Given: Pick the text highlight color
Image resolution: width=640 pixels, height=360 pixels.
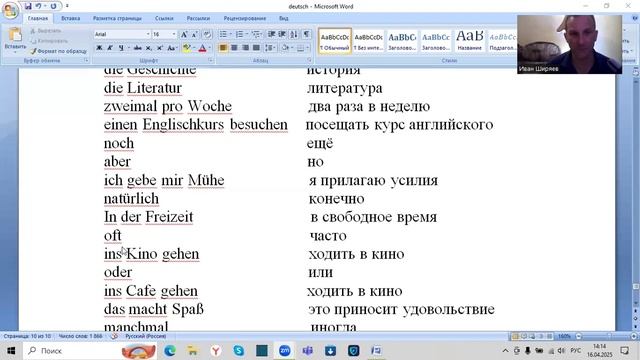Looking at the screenshot, I should pos(187,48).
